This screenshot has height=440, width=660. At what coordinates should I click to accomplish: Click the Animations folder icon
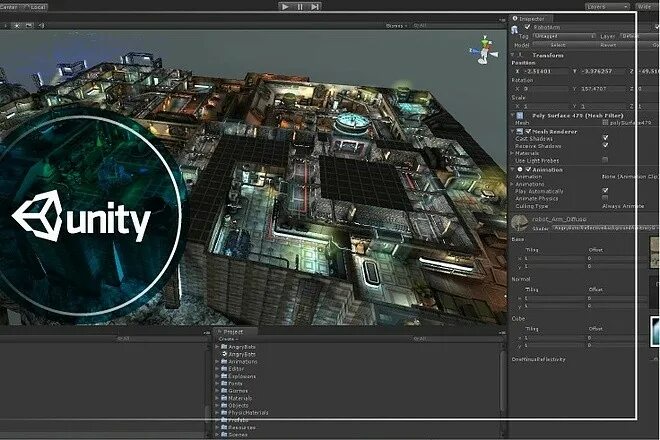[x=224, y=361]
